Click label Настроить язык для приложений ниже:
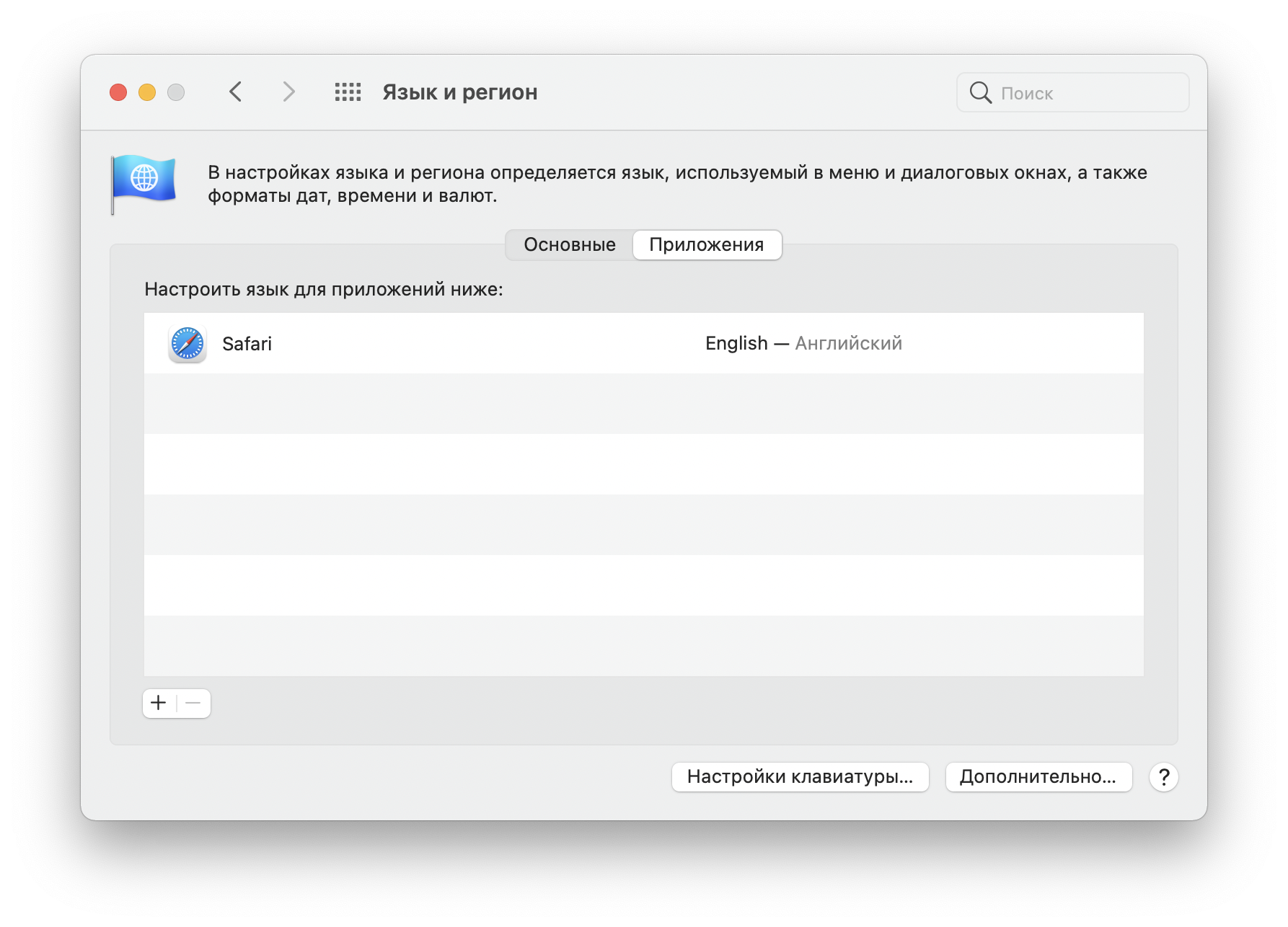 coord(324,289)
